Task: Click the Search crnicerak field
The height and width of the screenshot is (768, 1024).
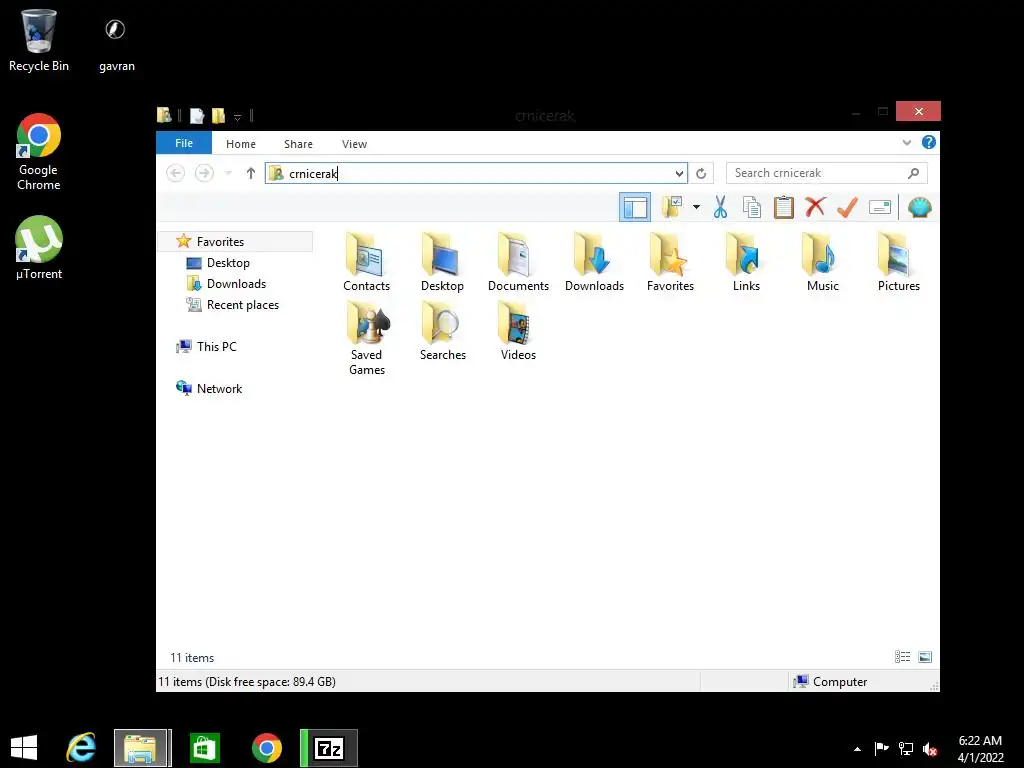Action: point(826,173)
